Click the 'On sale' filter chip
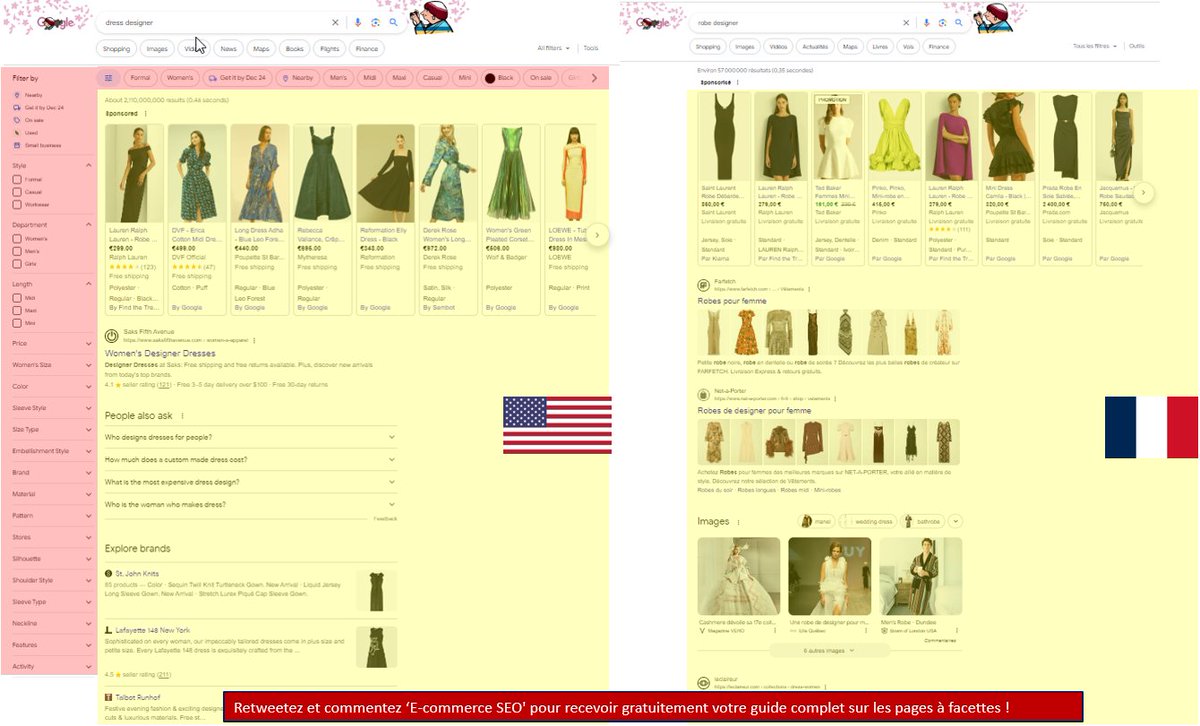Image resolution: width=1200 pixels, height=726 pixels. (x=540, y=77)
